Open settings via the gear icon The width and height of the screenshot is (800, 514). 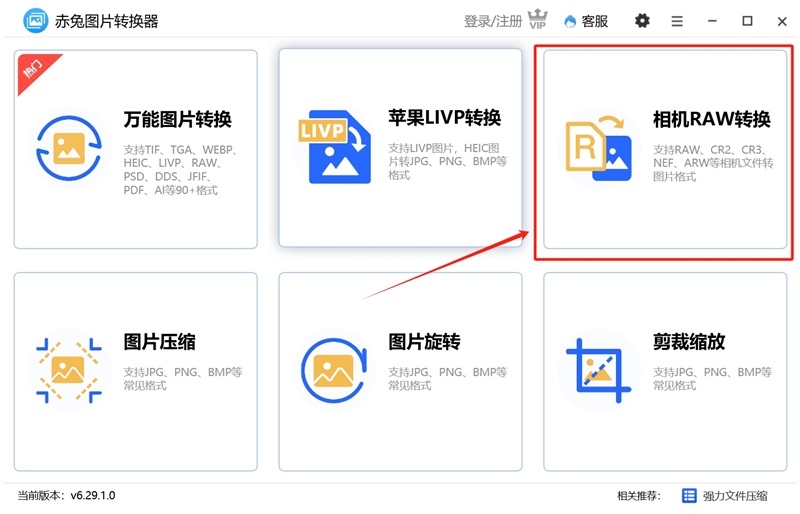point(642,21)
